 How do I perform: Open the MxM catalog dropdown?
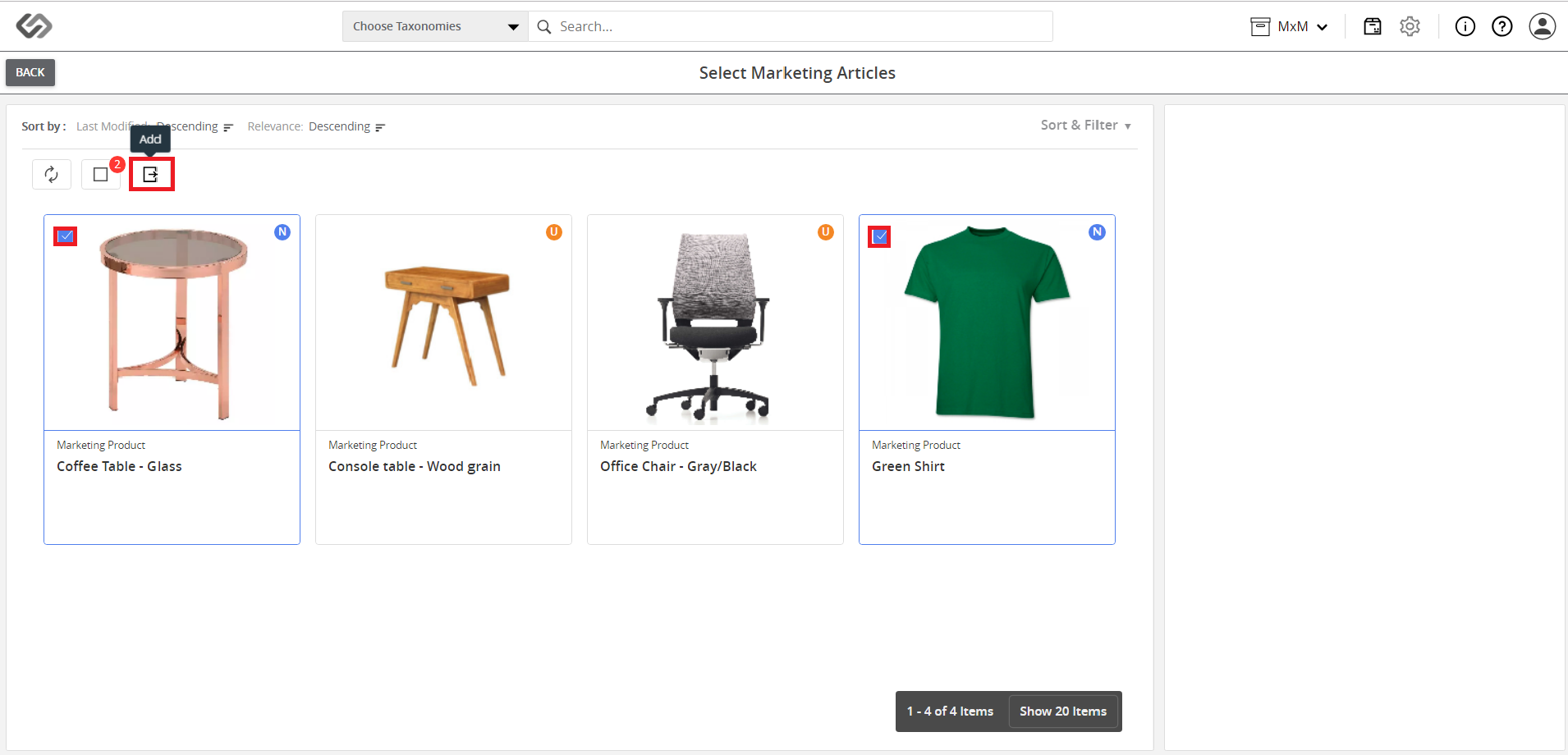tap(1303, 27)
